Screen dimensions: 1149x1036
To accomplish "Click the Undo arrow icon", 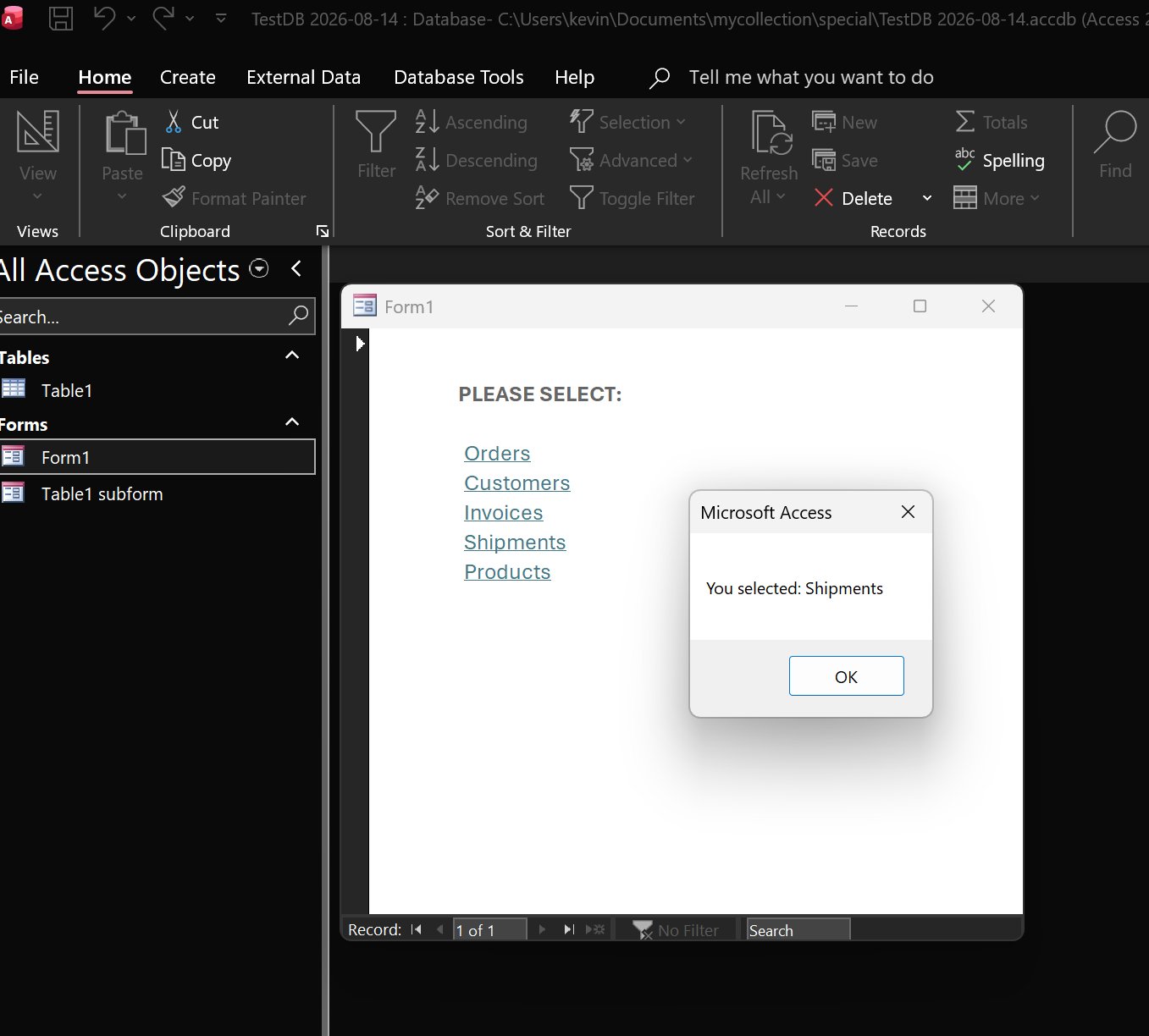I will [x=104, y=18].
